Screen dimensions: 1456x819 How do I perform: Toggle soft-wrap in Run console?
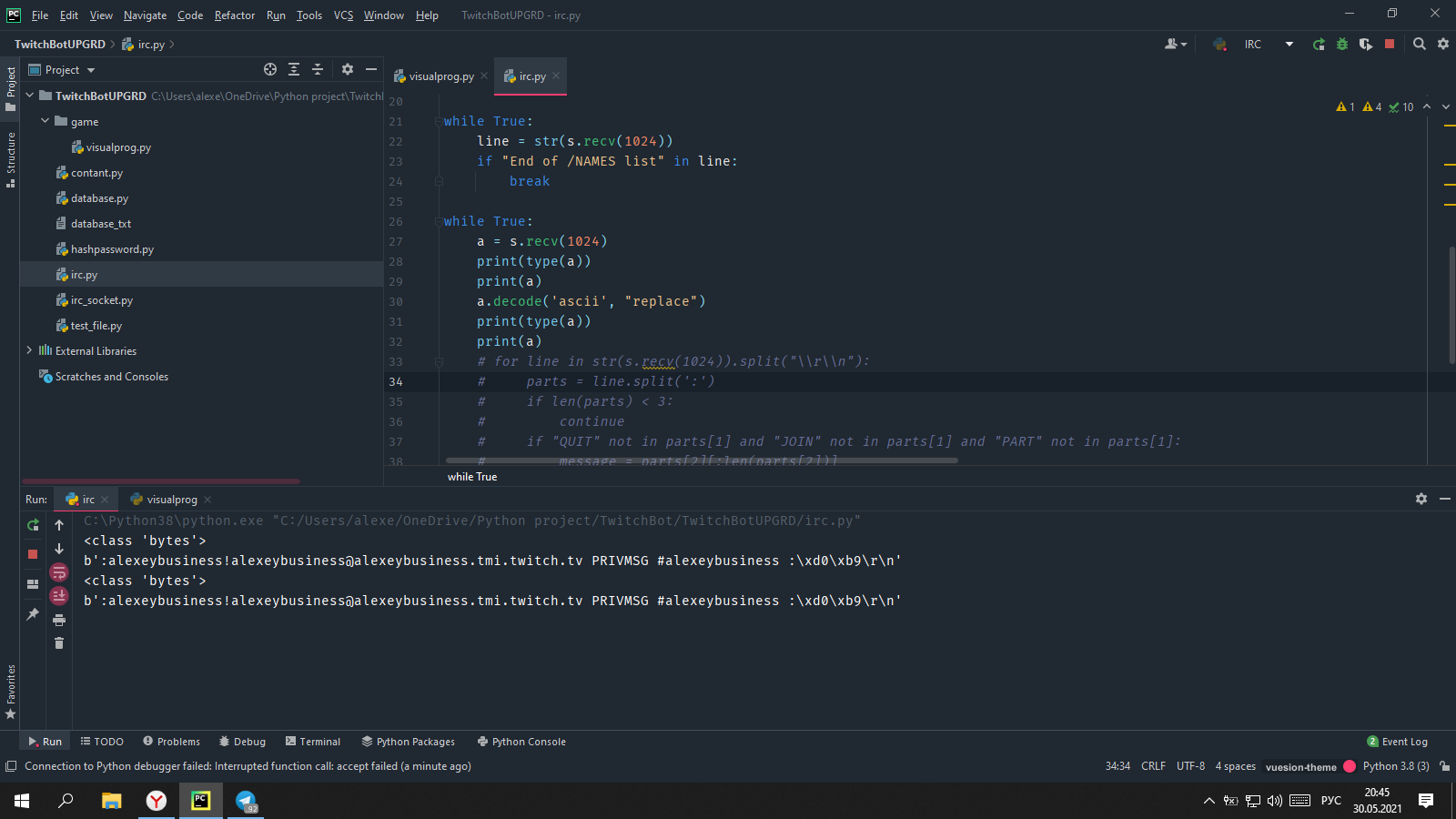click(59, 572)
